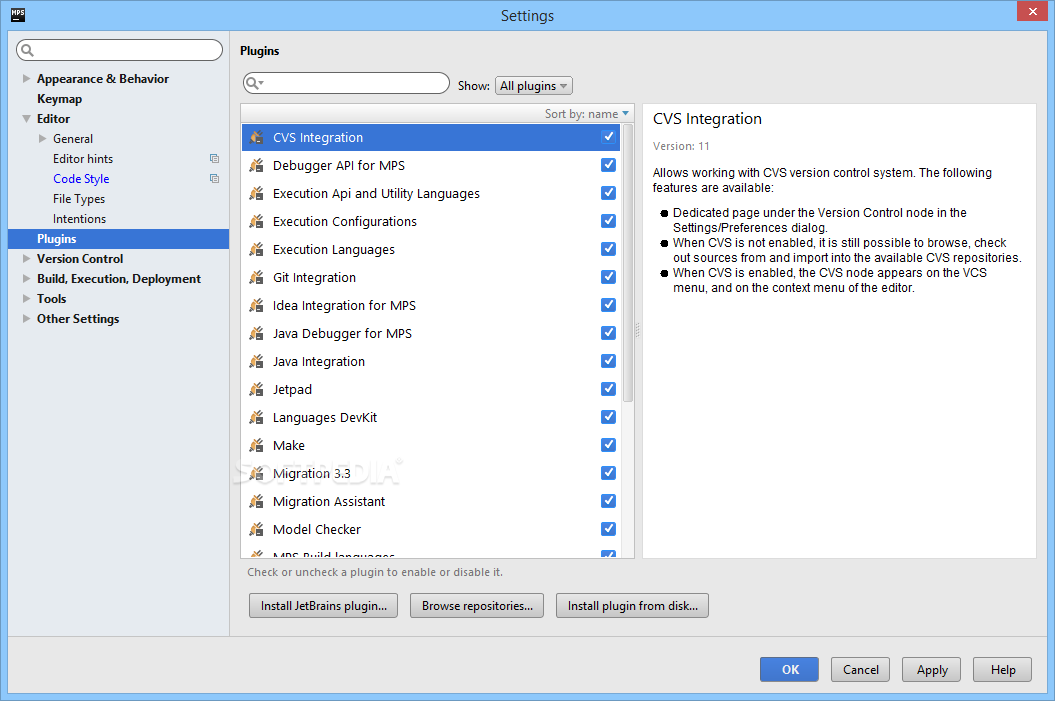Click the copy icon beside Editor hints
Screen dimensions: 1055x701
pyautogui.click(x=215, y=159)
